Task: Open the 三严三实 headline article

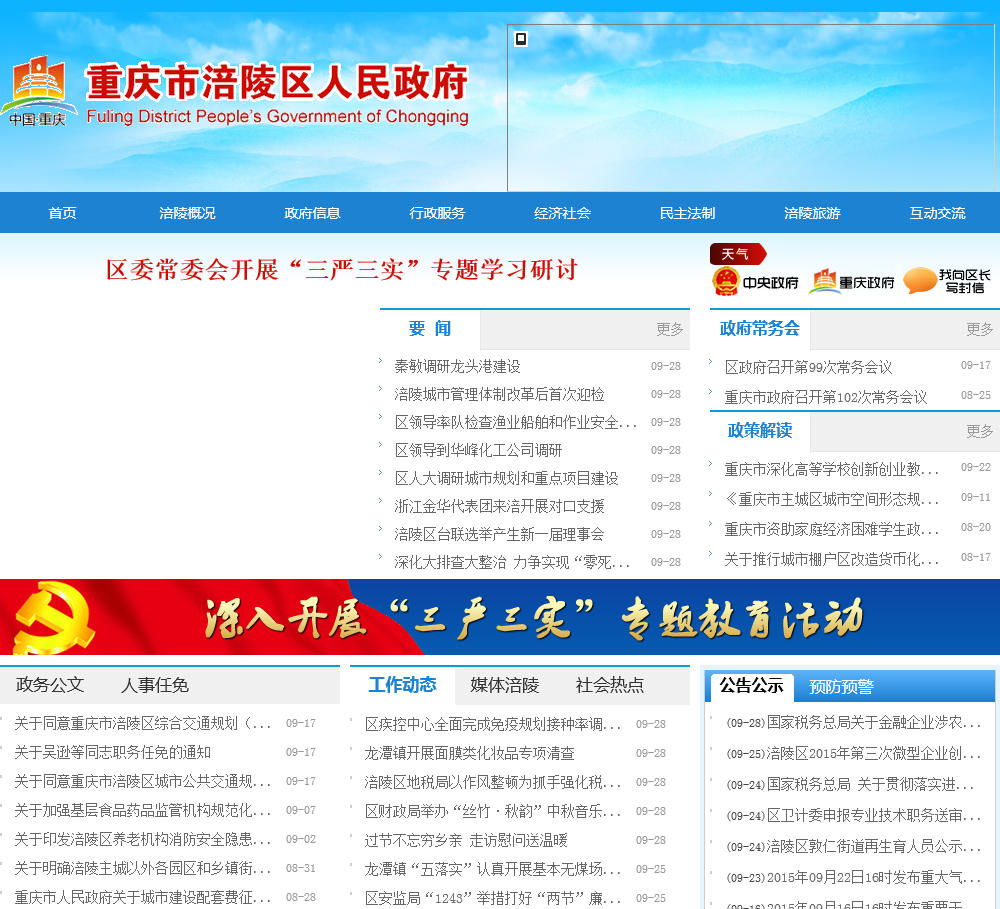Action: pyautogui.click(x=342, y=270)
